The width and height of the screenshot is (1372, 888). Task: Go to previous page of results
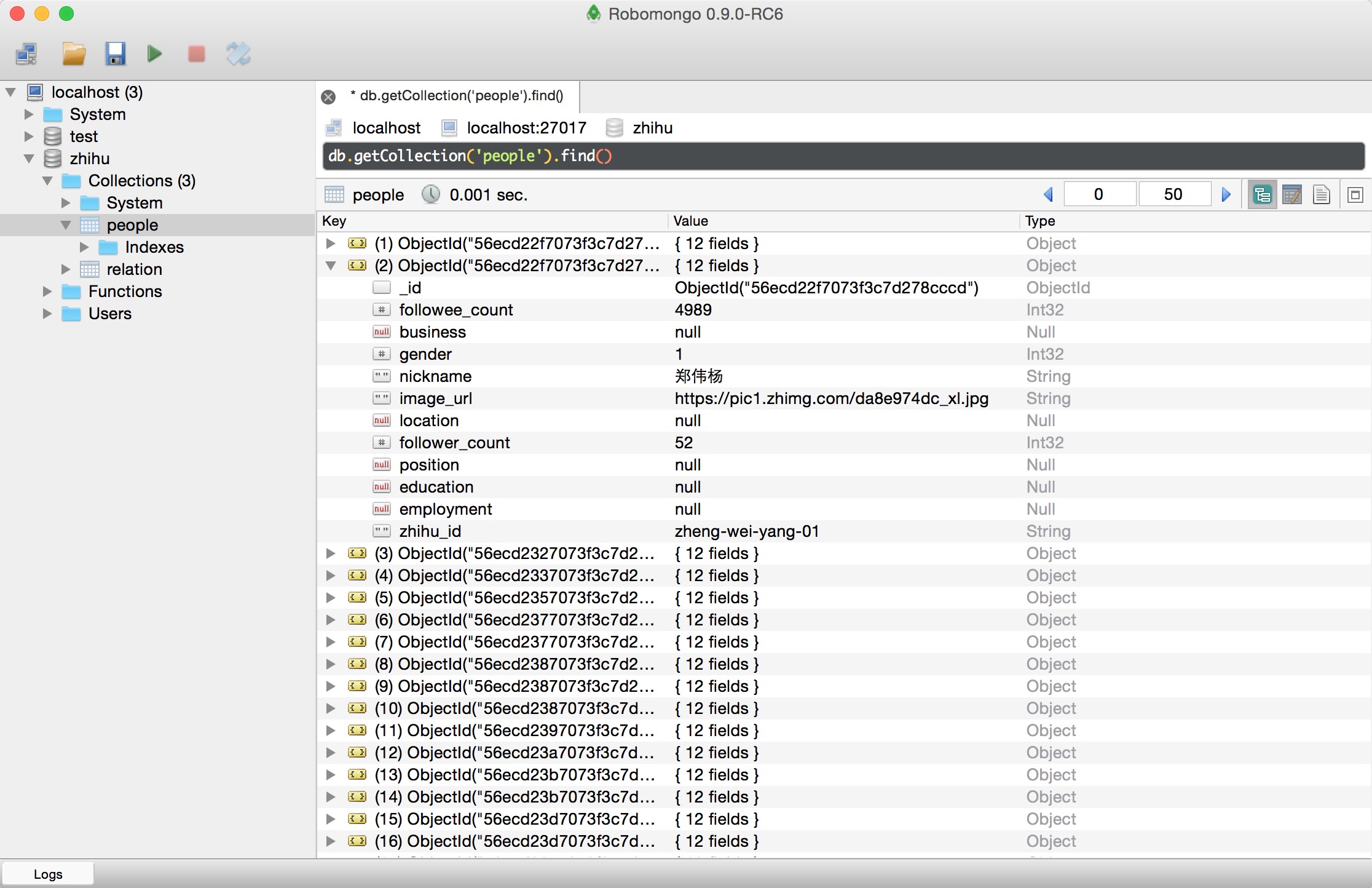[1049, 195]
